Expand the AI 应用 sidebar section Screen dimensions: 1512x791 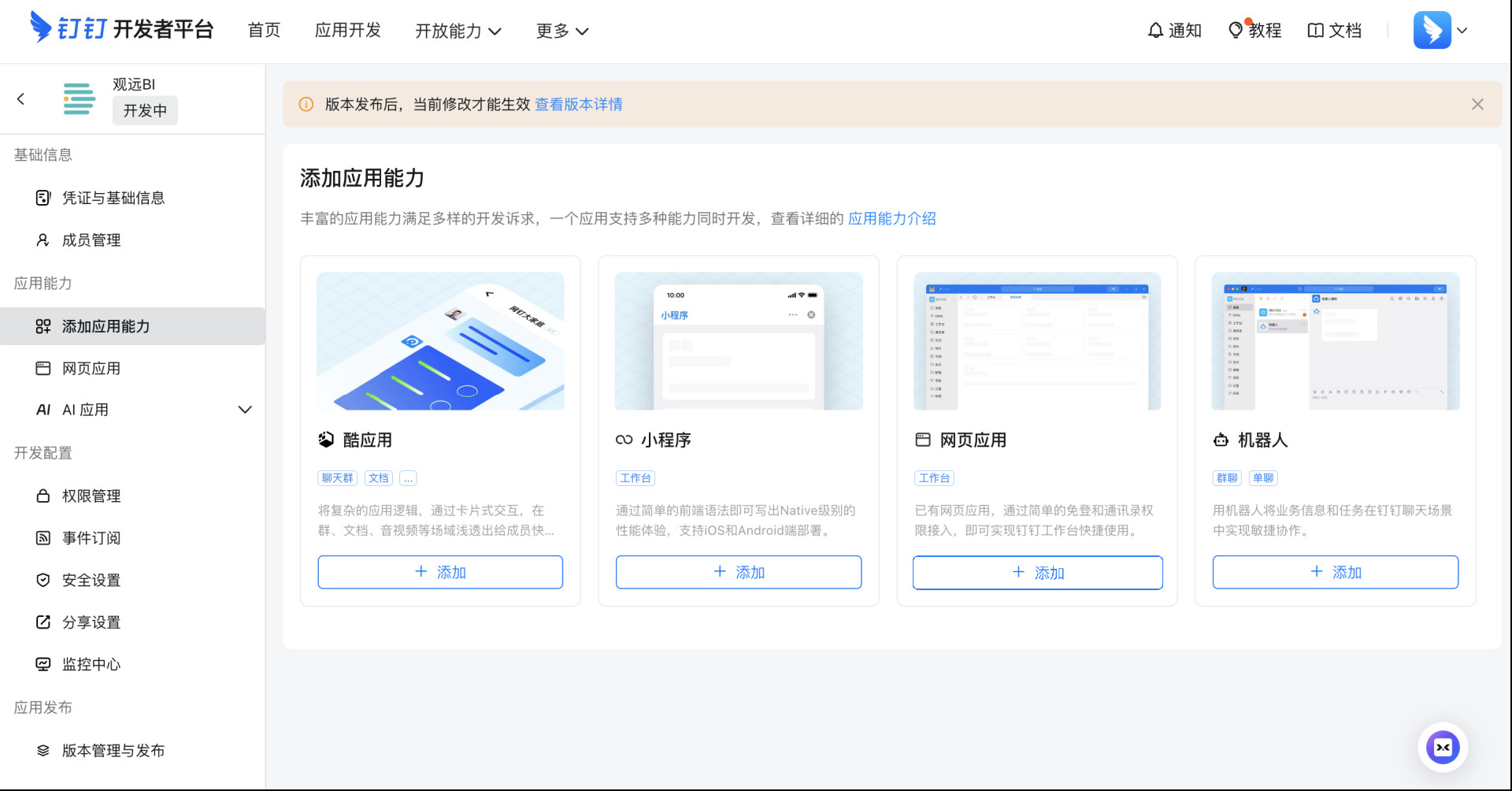(x=245, y=410)
